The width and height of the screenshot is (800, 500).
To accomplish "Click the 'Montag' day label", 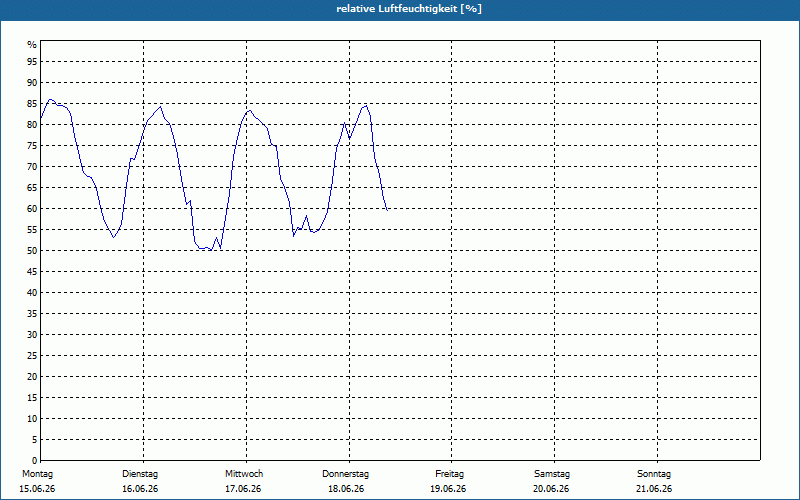I will (x=37, y=474).
